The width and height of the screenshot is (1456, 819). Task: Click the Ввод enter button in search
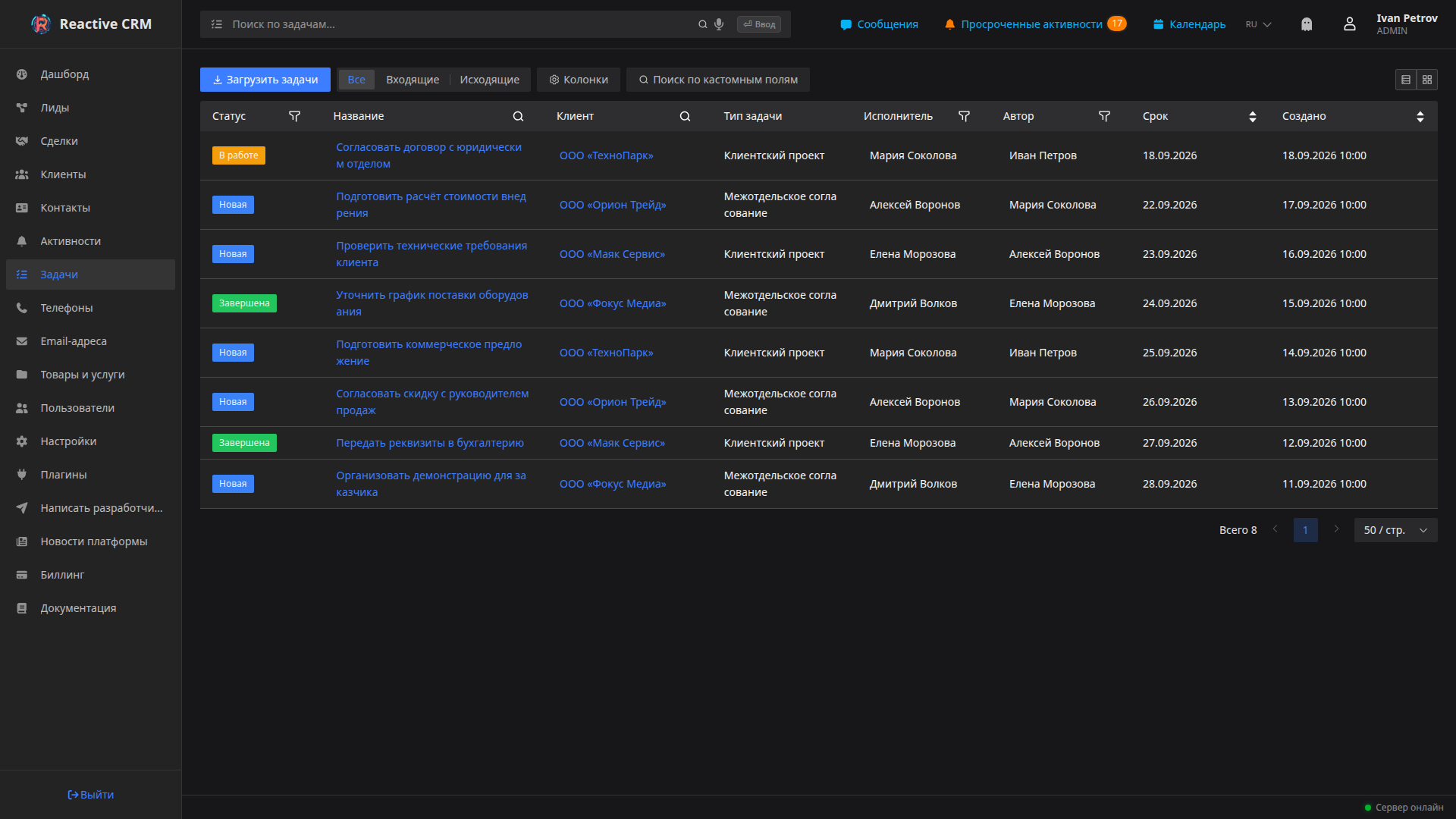click(x=759, y=24)
